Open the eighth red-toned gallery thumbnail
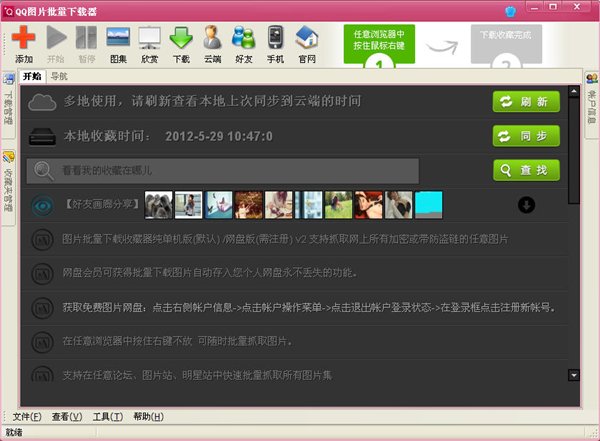 (368, 205)
